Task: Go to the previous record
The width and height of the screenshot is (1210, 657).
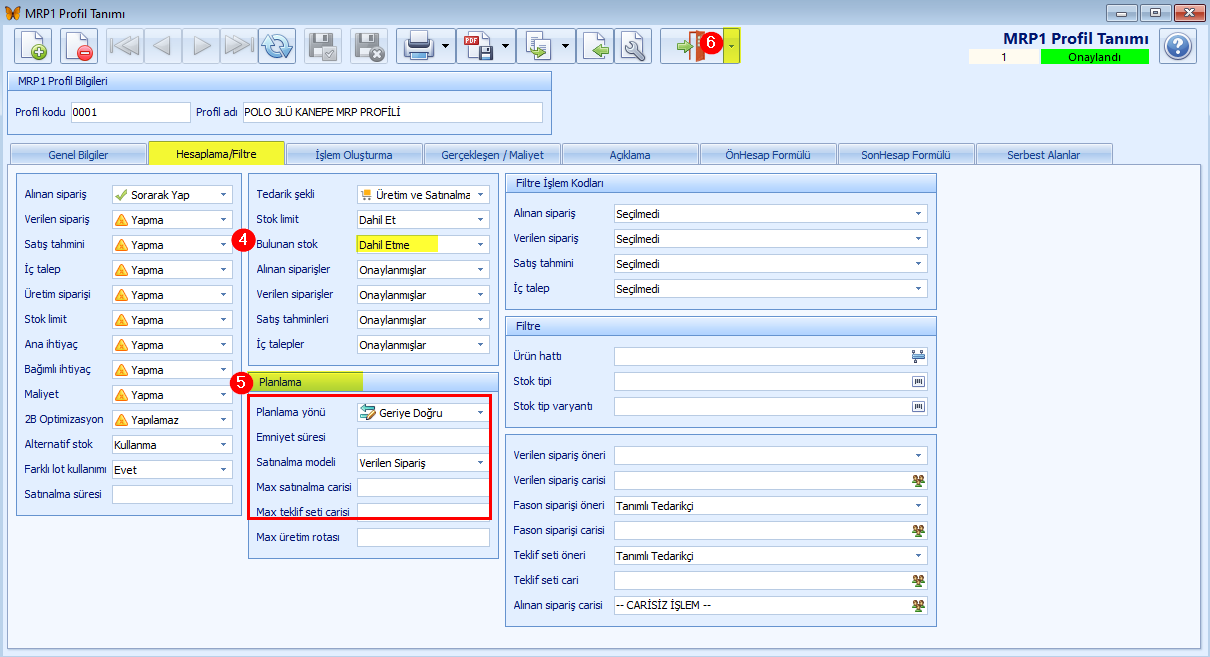Action: click(163, 46)
